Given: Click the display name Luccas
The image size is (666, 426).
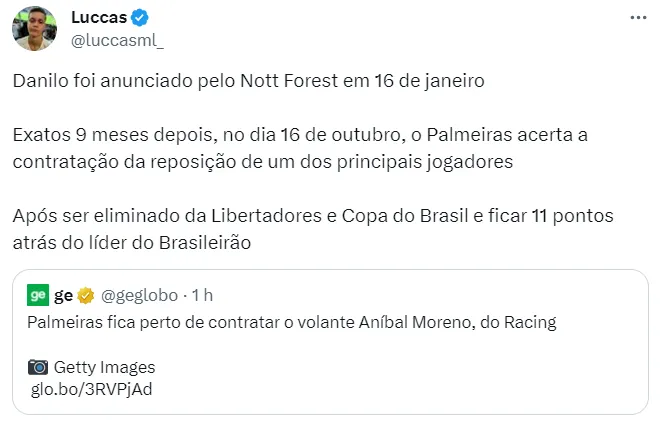Looking at the screenshot, I should point(99,17).
